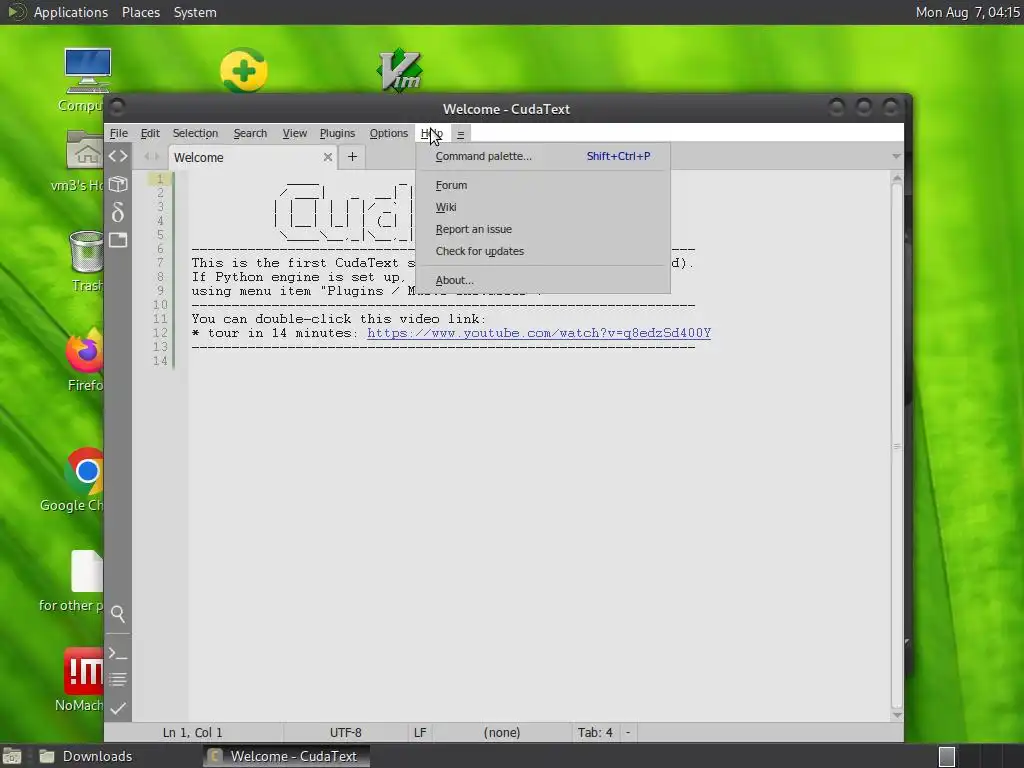This screenshot has height=768, width=1024.
Task: Click the green plus desktop icon
Action: (244, 69)
